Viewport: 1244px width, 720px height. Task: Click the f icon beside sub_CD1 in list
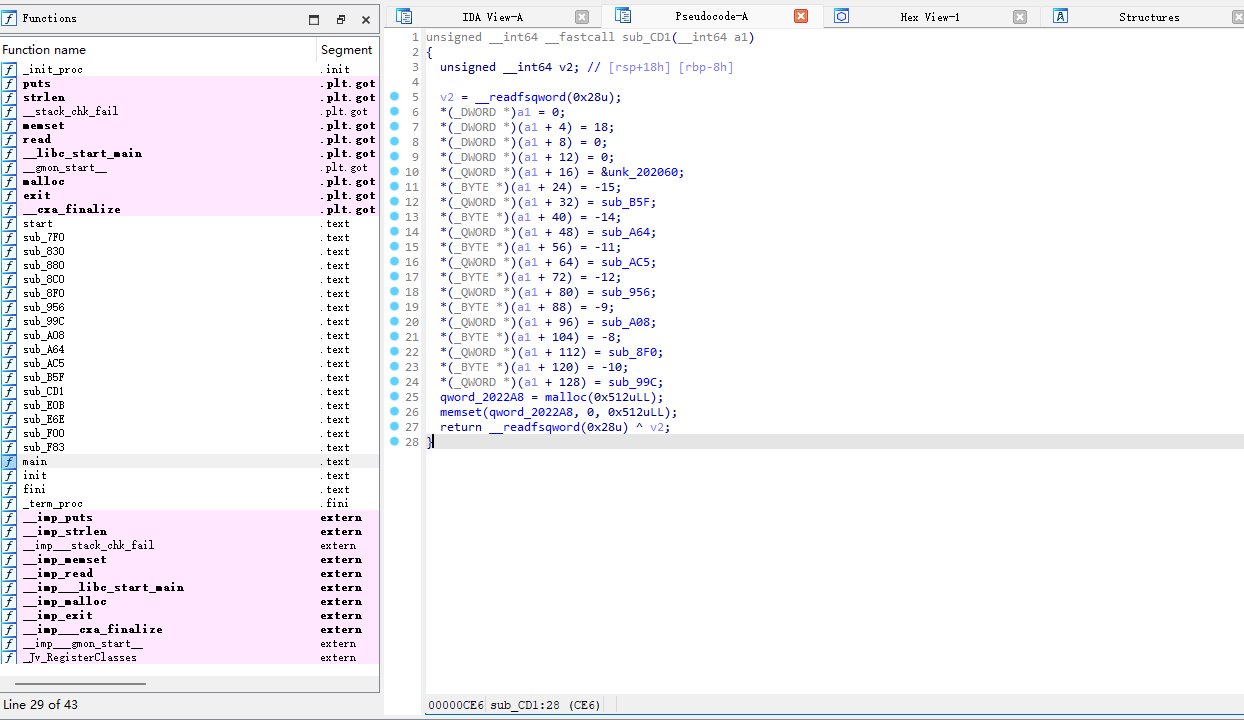[x=9, y=391]
